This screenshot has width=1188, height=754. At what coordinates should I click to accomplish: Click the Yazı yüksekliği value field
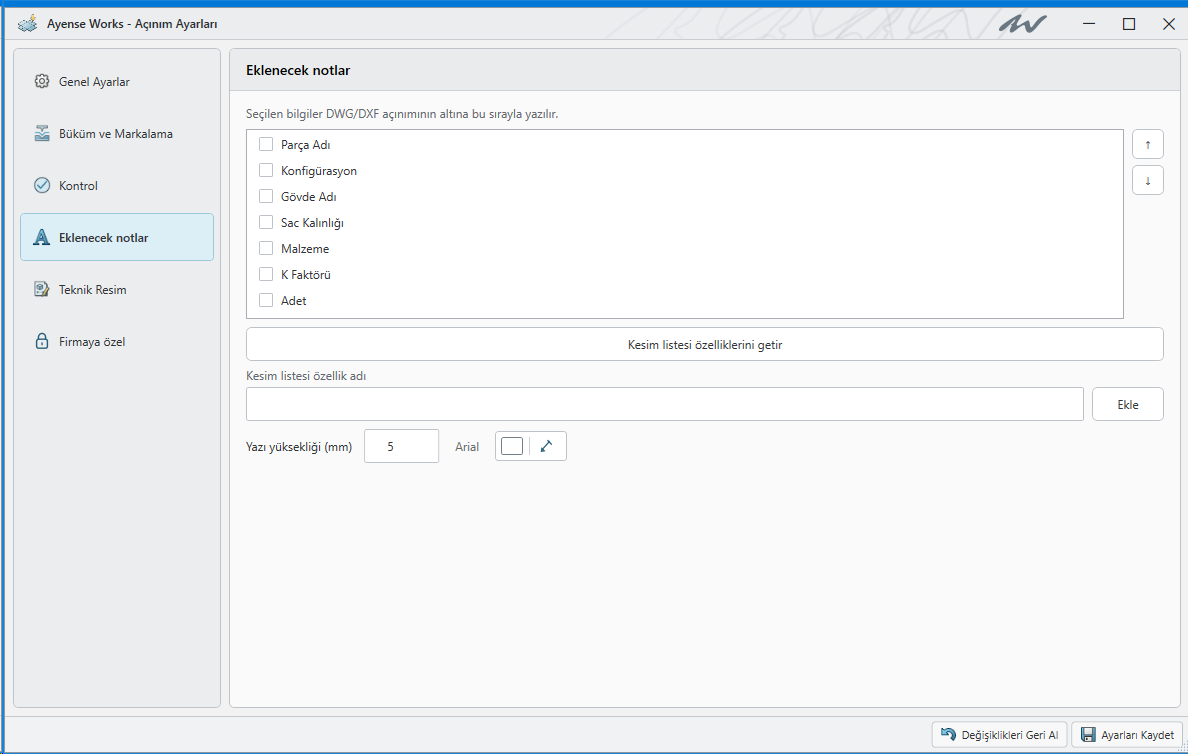click(x=402, y=446)
